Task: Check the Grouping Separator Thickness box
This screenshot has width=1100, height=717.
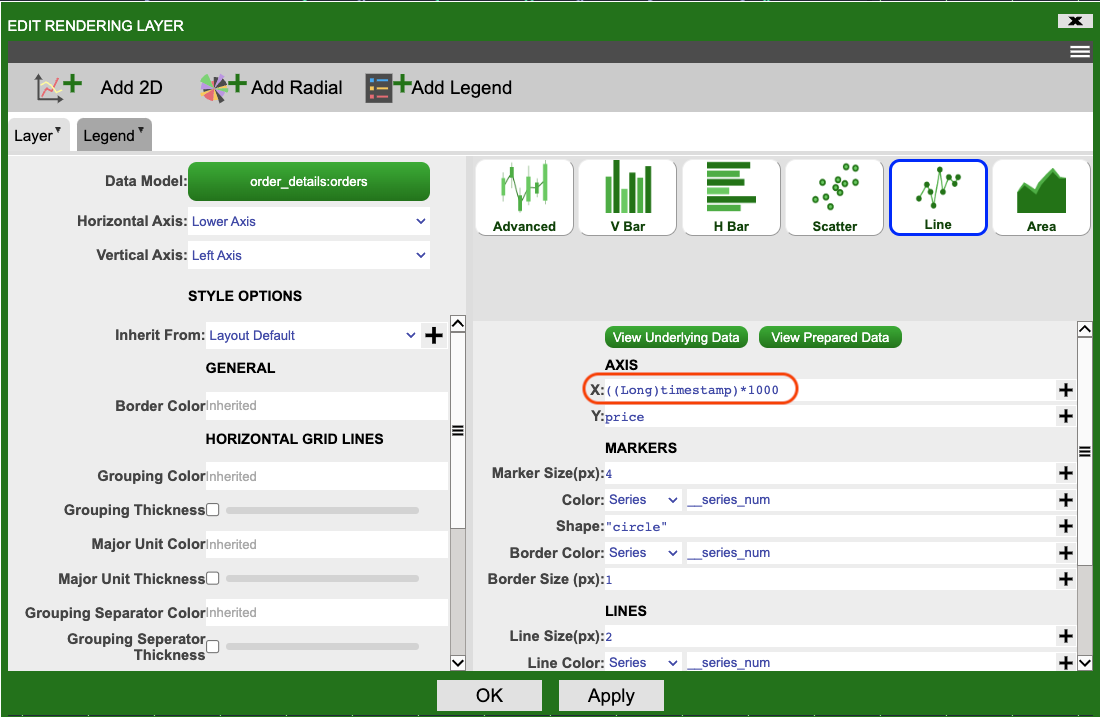Action: click(x=213, y=647)
